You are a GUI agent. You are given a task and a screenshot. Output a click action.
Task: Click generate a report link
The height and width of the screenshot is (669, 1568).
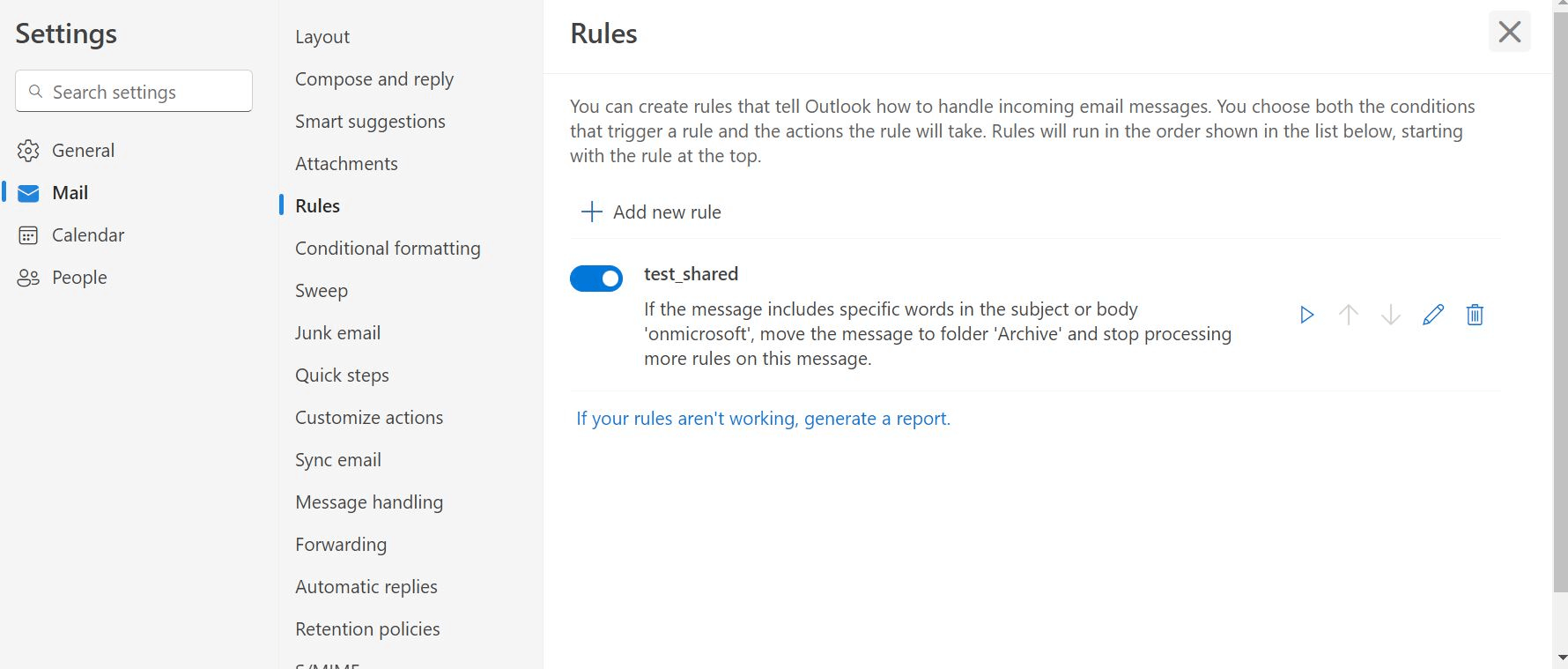click(x=763, y=419)
